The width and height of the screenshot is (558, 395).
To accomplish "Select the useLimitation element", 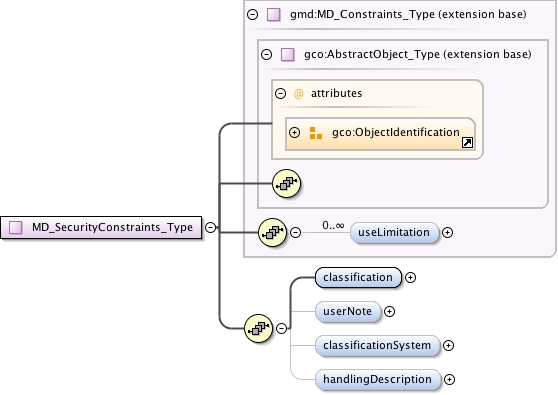I will coord(394,233).
